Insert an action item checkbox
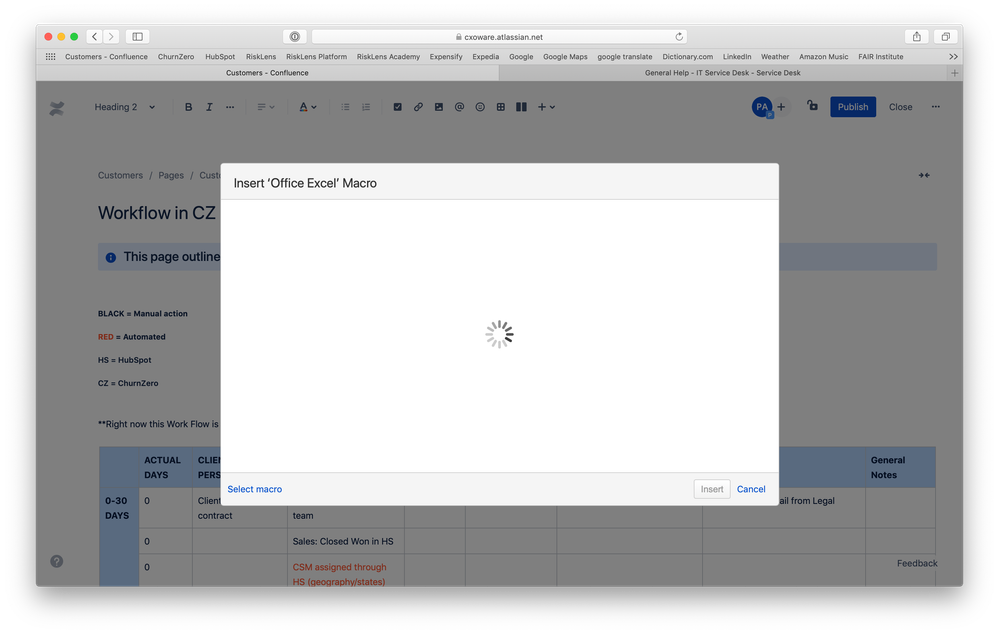 click(397, 107)
